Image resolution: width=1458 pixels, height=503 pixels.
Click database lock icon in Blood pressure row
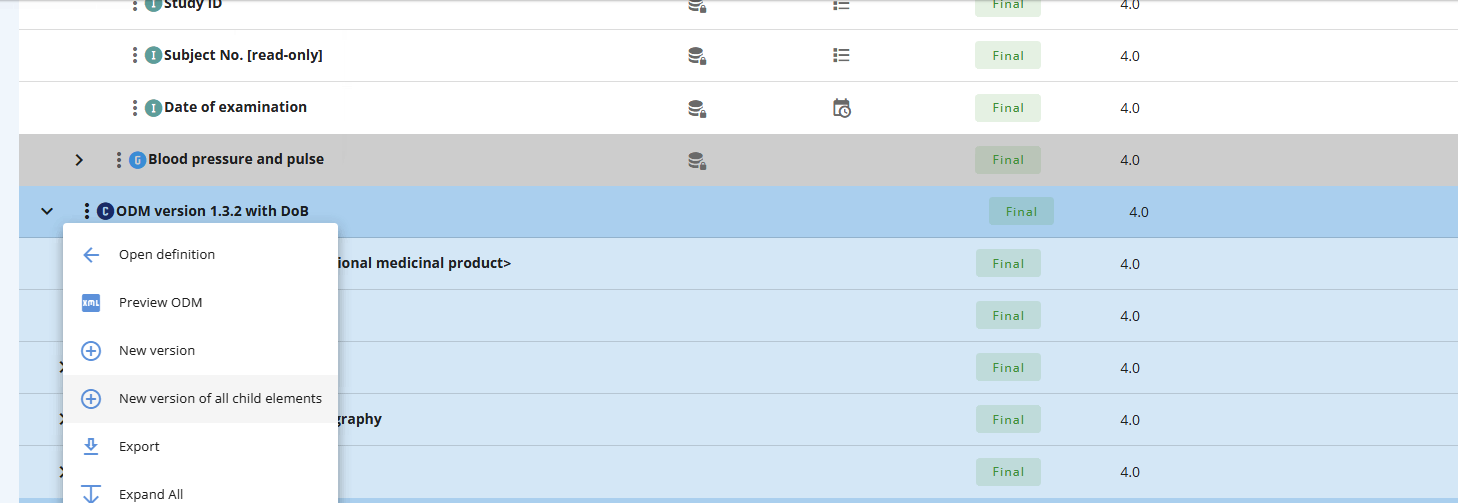[x=697, y=160]
